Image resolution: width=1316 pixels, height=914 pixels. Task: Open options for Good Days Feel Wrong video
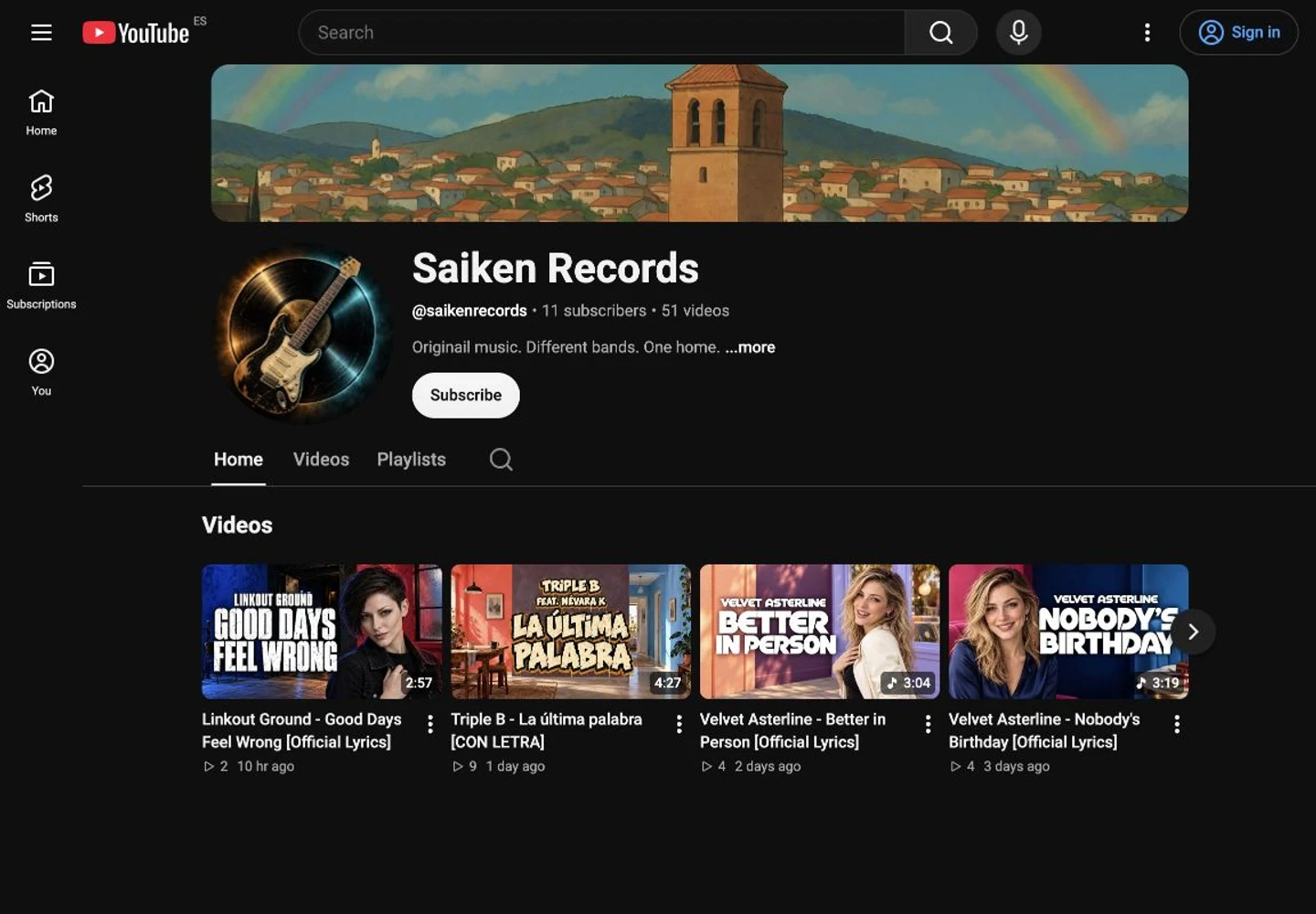click(x=430, y=724)
